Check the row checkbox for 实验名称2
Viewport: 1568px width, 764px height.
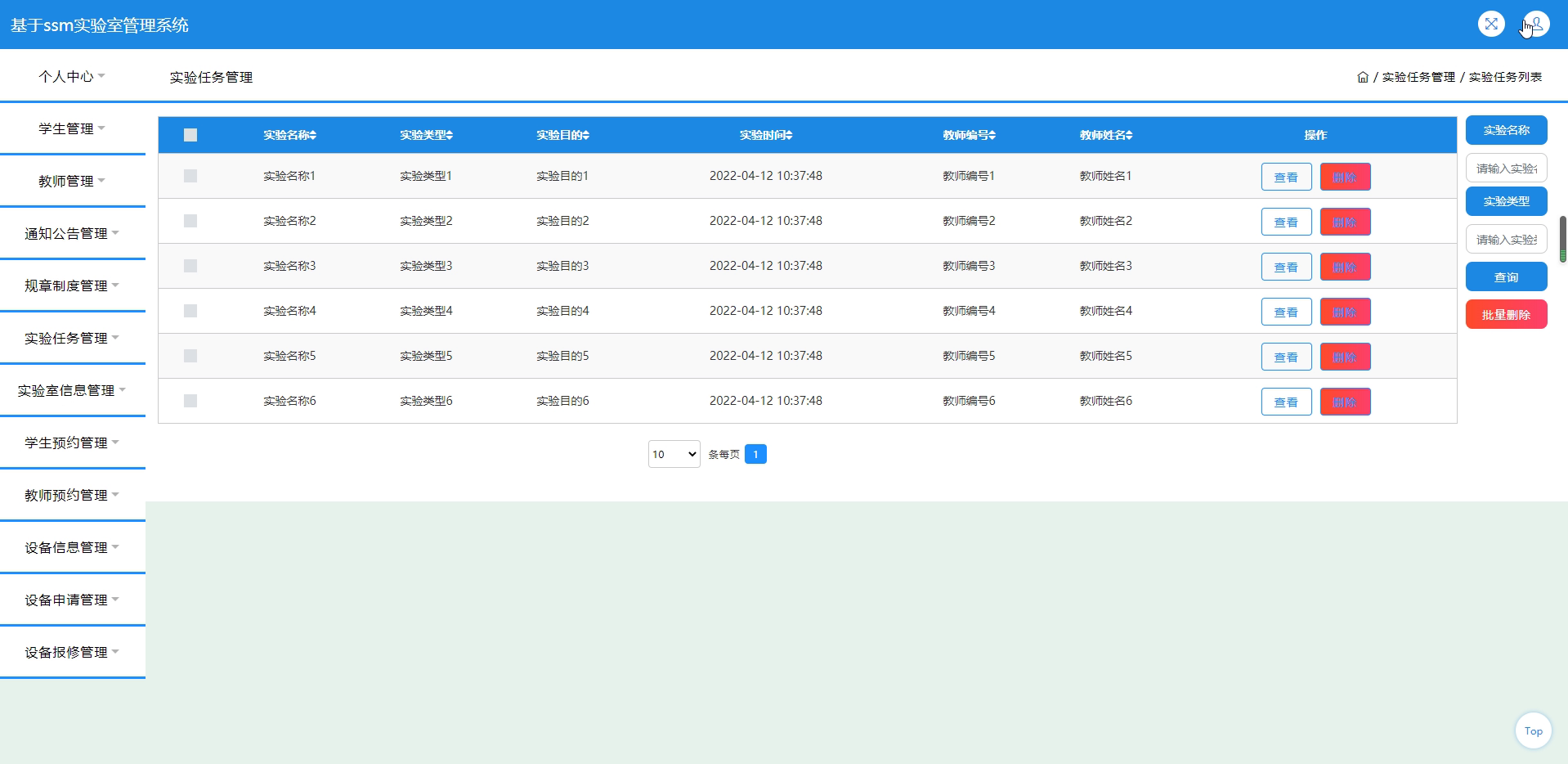click(190, 221)
